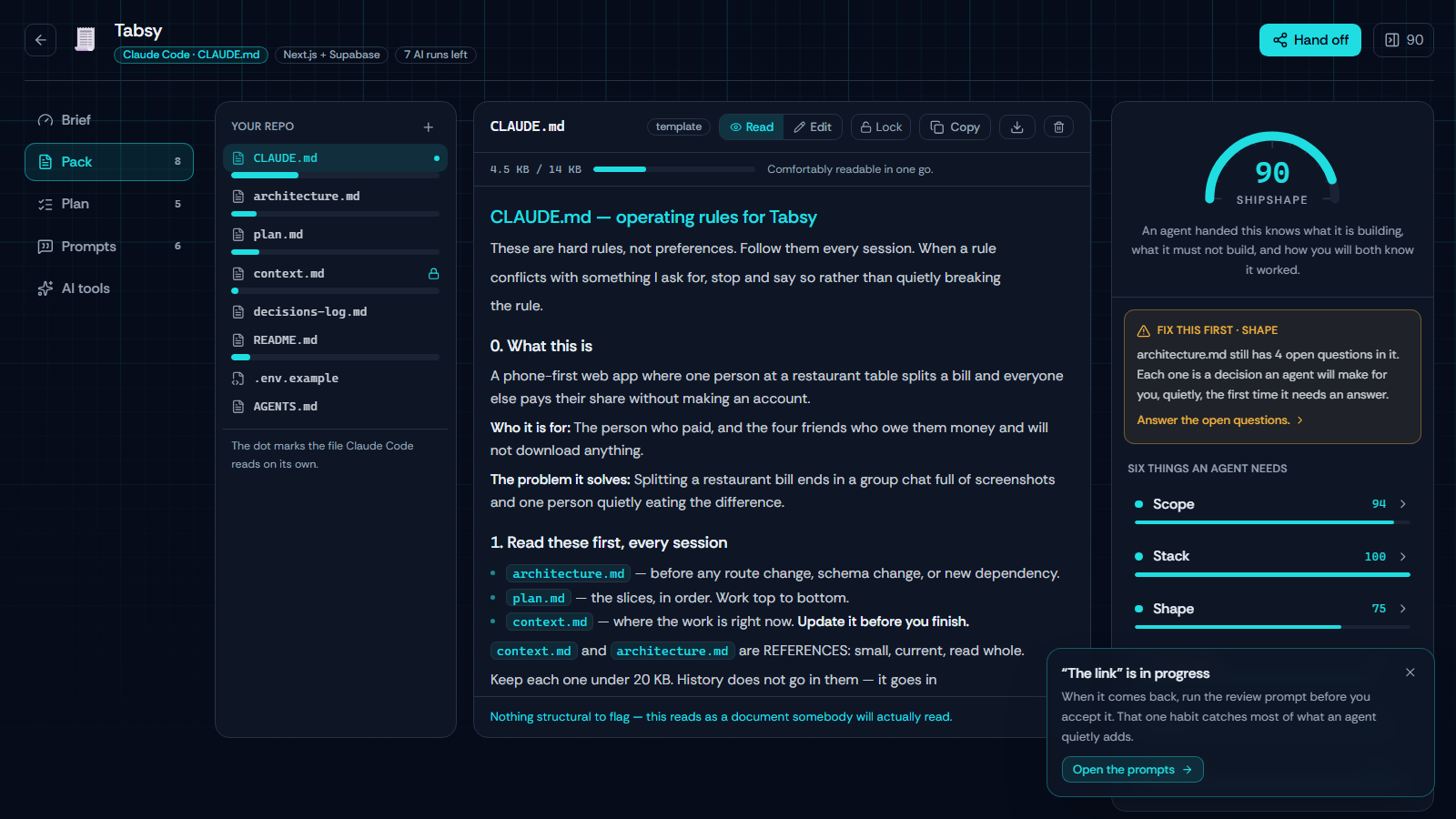The image size is (1456, 819).
Task: Copy the CLAUDE.md contents
Action: coord(955,127)
